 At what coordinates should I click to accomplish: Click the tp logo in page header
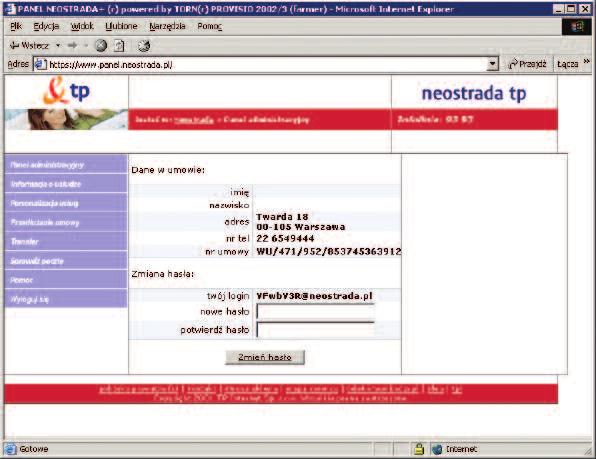tap(67, 91)
